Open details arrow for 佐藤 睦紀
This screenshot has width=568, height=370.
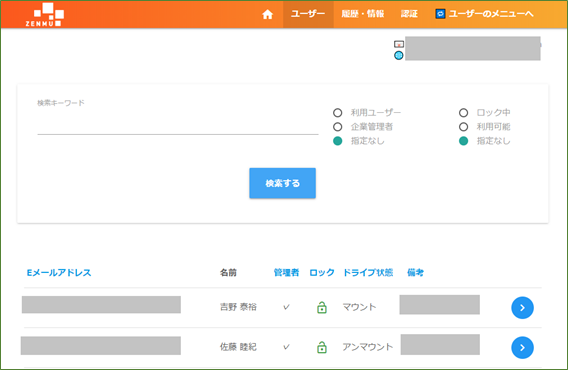(x=522, y=348)
